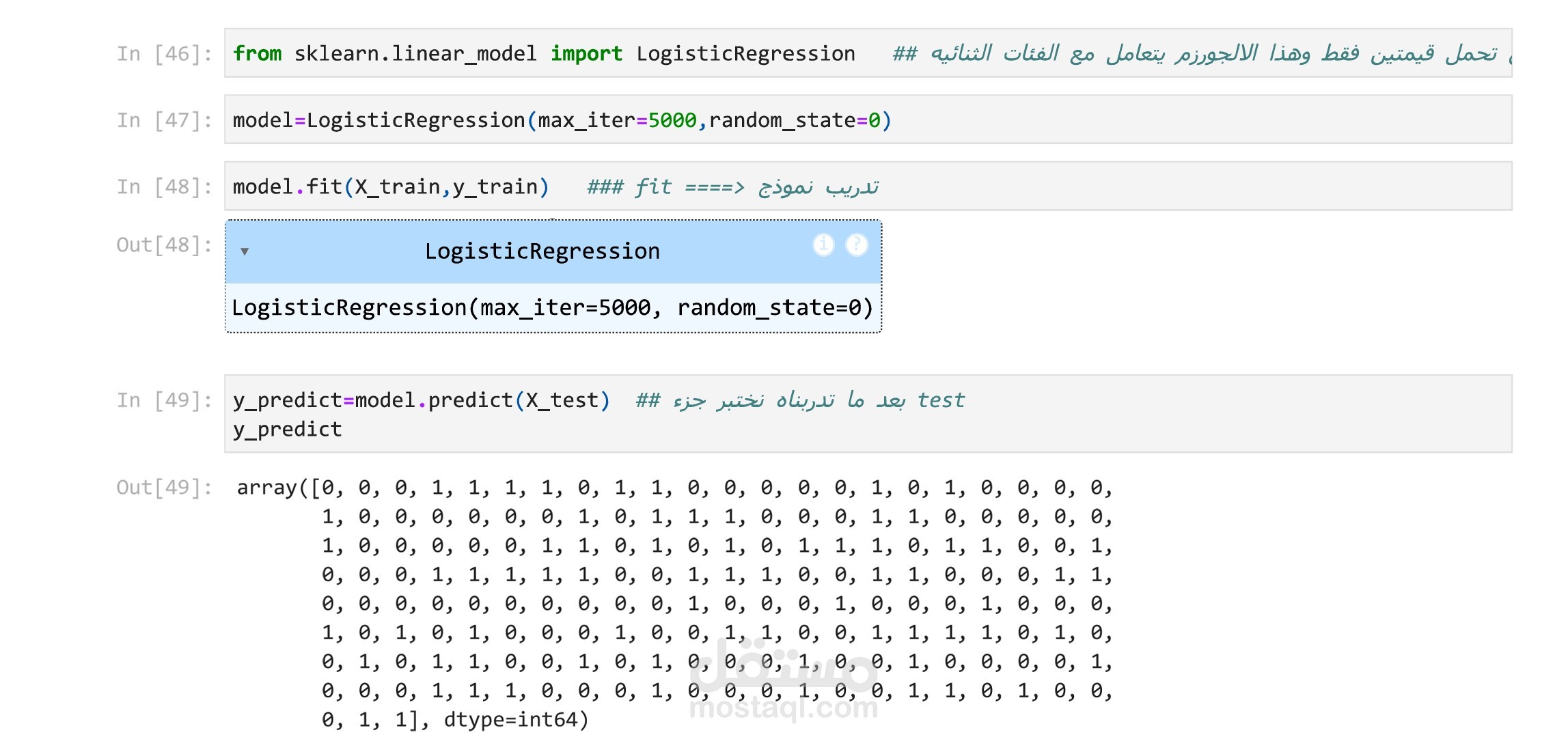Click the "fit ====>" comment in cell 48
1568x739 pixels.
tap(690, 186)
